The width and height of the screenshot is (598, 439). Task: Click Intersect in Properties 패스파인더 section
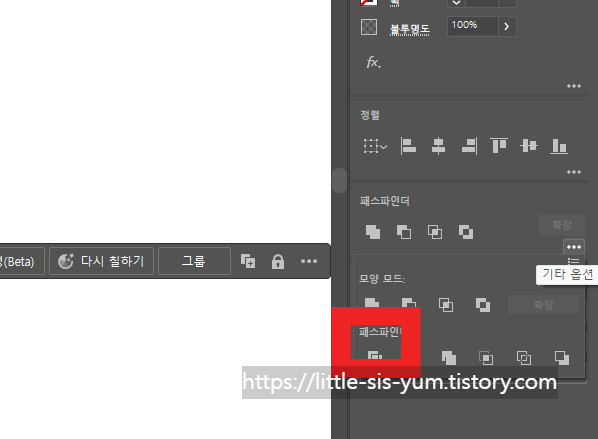coord(435,232)
